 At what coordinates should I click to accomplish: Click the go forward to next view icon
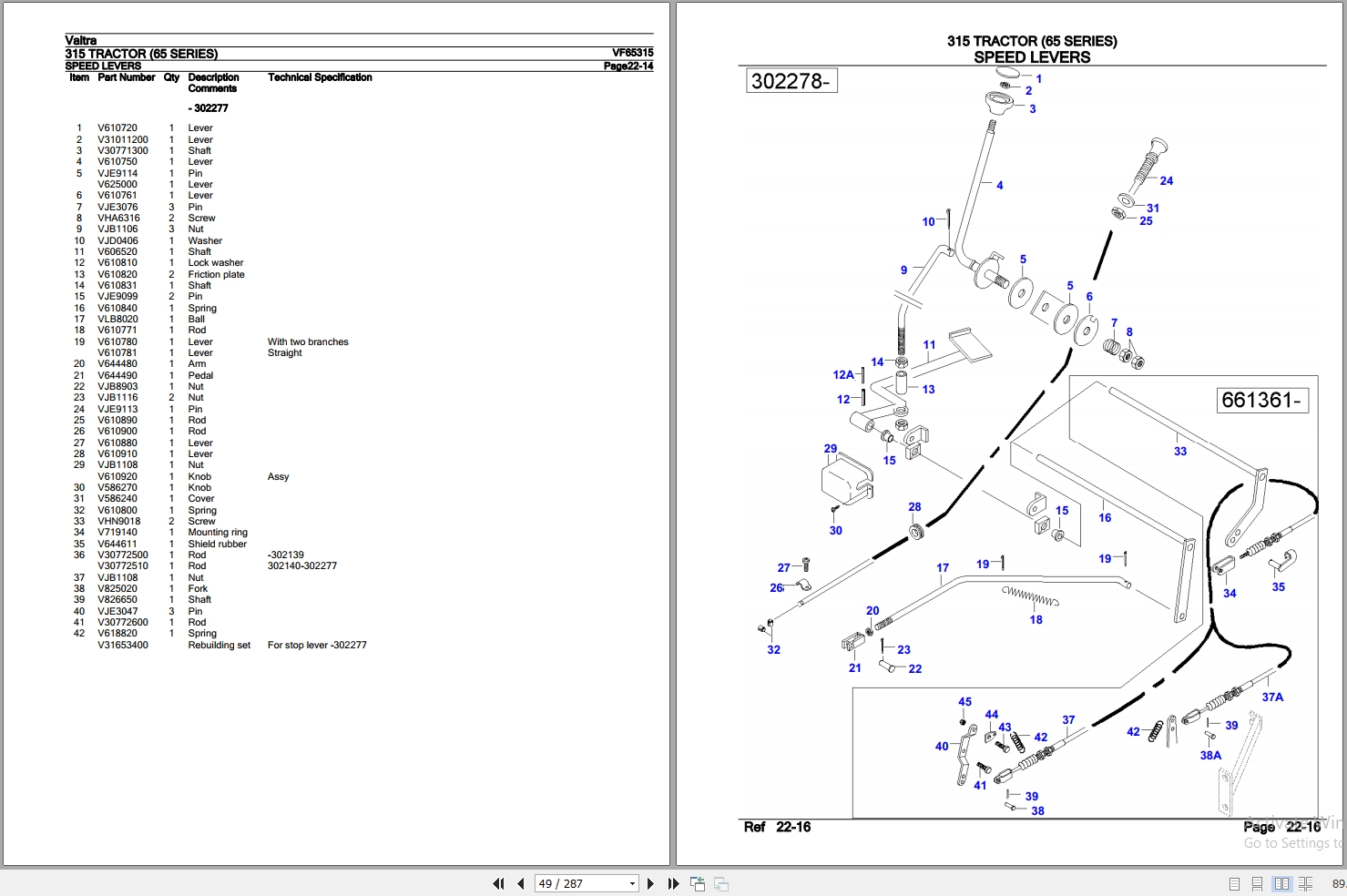point(720,883)
